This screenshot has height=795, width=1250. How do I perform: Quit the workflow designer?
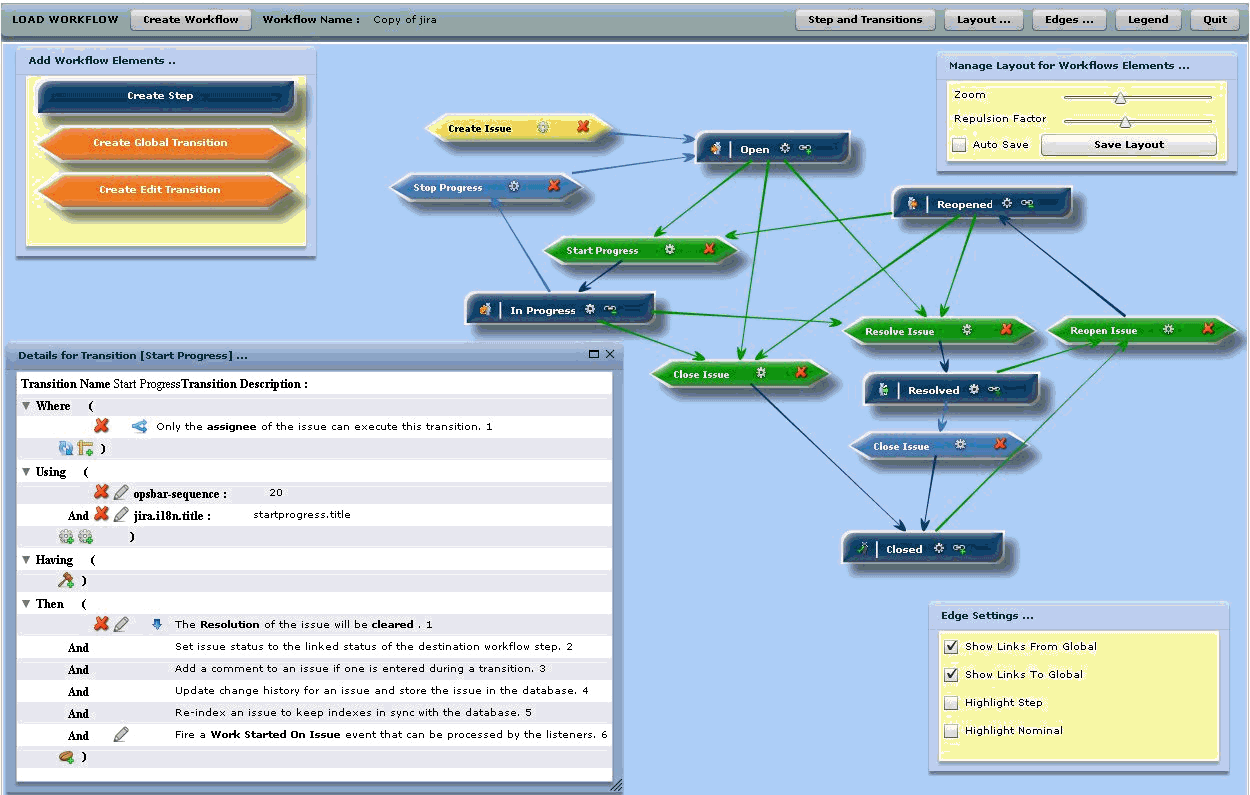click(1215, 19)
